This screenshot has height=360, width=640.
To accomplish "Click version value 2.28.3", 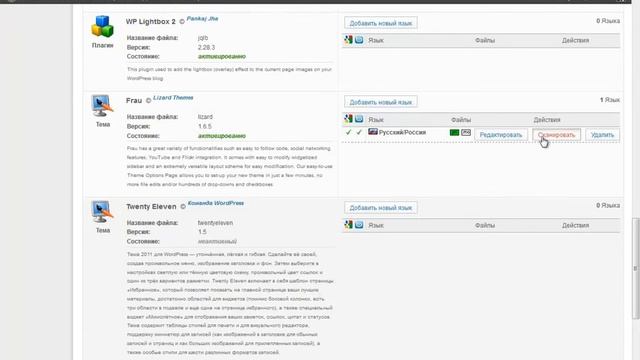I will coord(206,47).
